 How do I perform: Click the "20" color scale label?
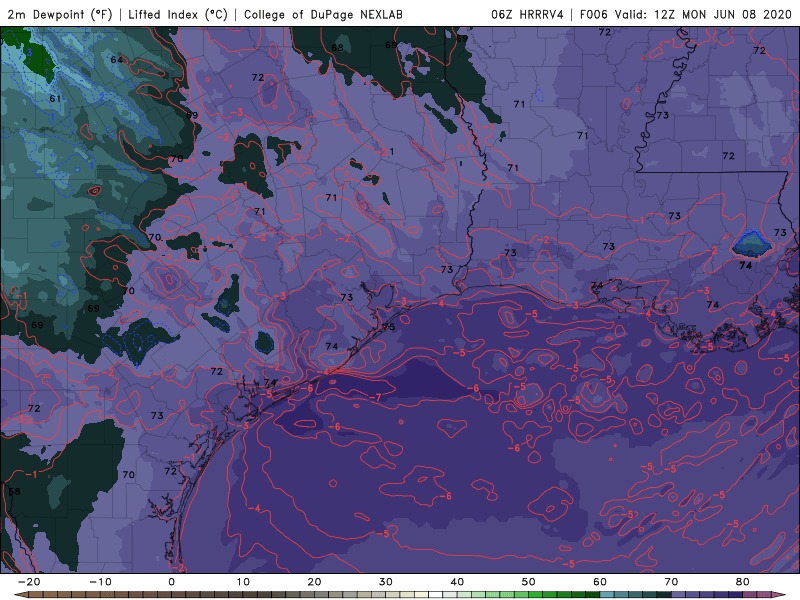[x=314, y=582]
